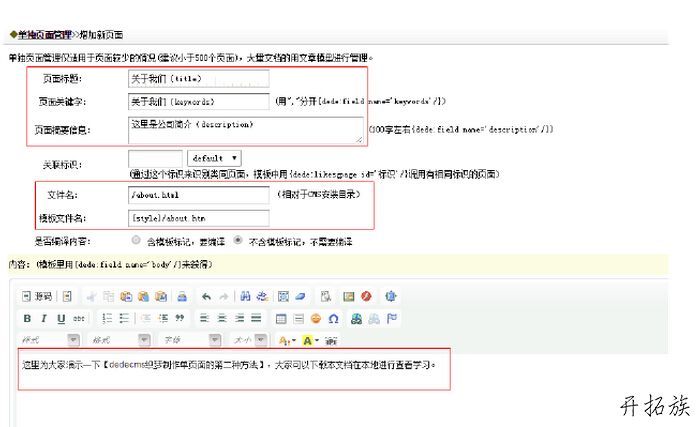Viewport: 700px width, 427px height.
Task: Toggle strikethrough (abc) formatting
Action: click(x=79, y=318)
